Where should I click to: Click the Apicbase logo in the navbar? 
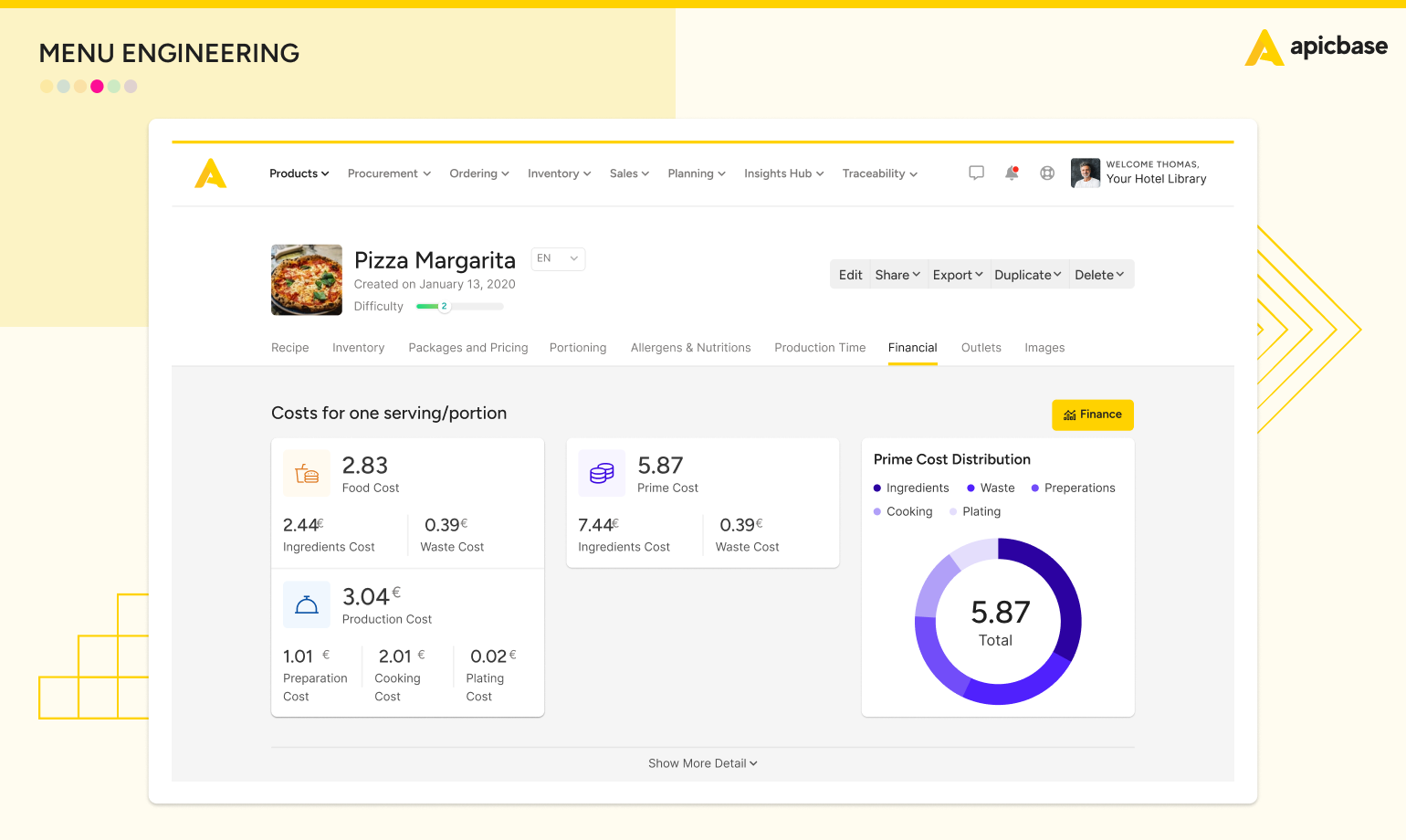211,173
